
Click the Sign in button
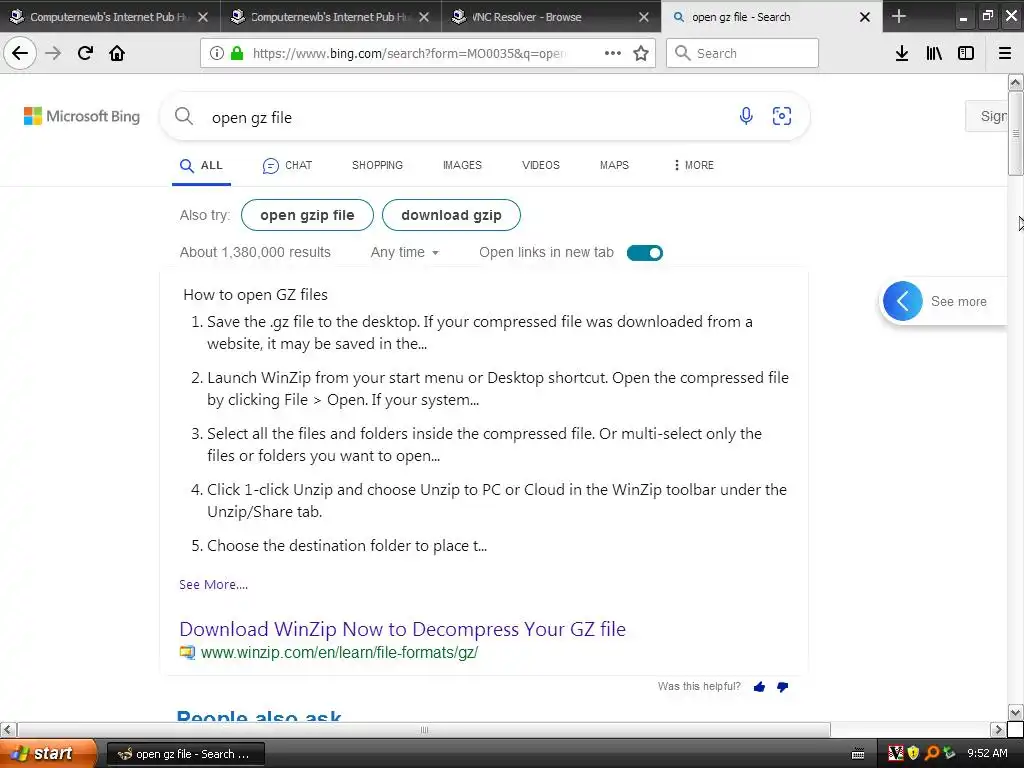tap(987, 116)
